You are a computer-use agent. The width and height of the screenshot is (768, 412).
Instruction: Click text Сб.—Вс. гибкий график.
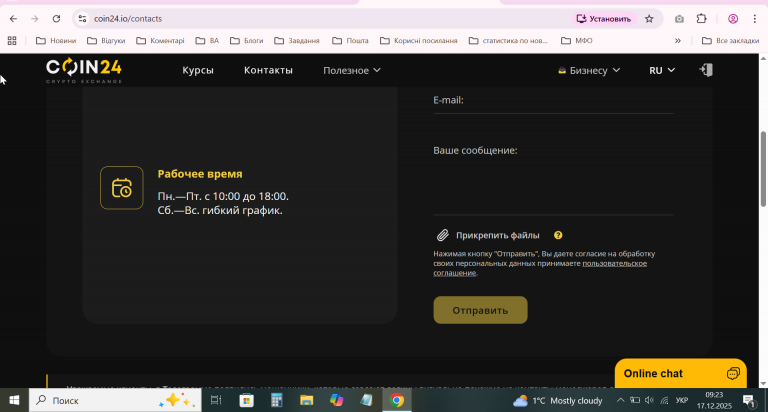[220, 211]
